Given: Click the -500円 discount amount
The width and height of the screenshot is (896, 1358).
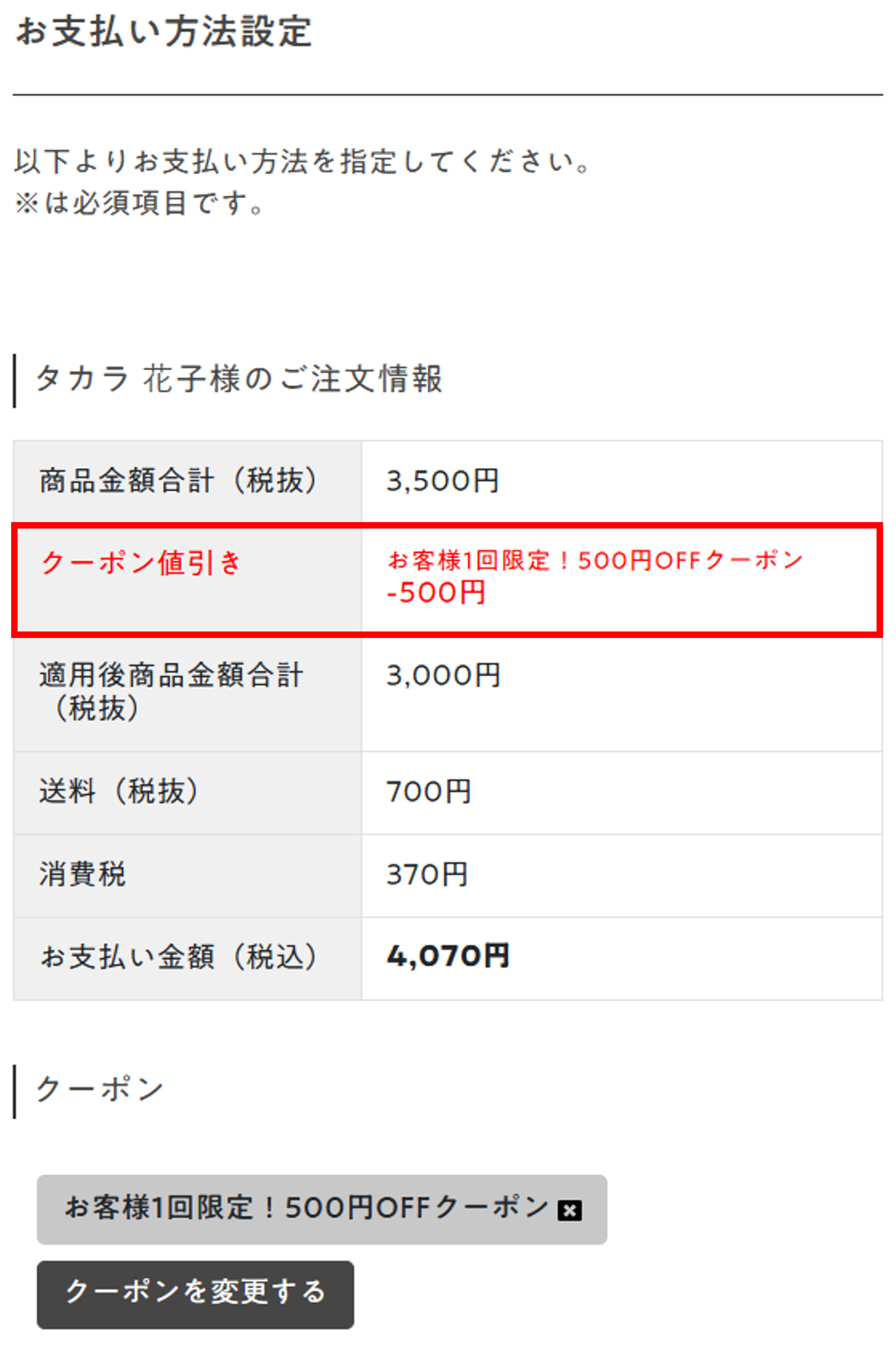Looking at the screenshot, I should 436,592.
